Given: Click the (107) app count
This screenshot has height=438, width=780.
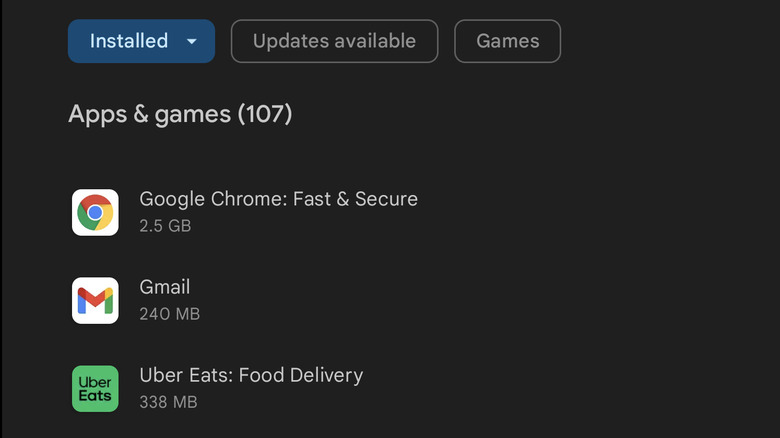Looking at the screenshot, I should click(x=265, y=114).
